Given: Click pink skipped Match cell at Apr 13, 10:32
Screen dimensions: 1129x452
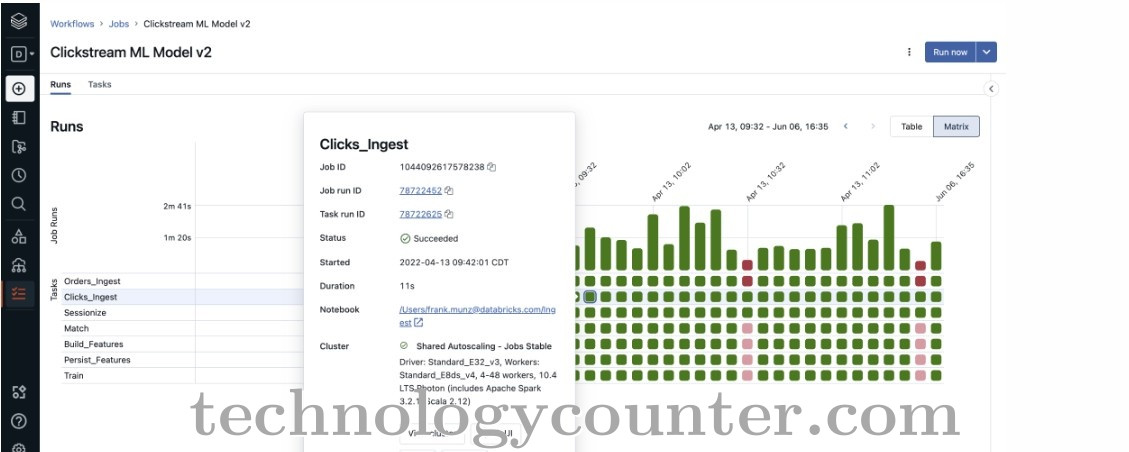Looking at the screenshot, I should [x=747, y=328].
